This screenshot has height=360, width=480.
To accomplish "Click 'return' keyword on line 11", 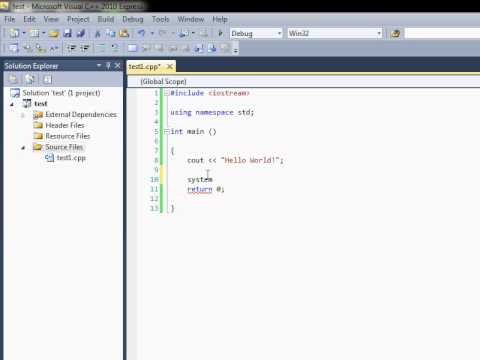I will [x=199, y=189].
